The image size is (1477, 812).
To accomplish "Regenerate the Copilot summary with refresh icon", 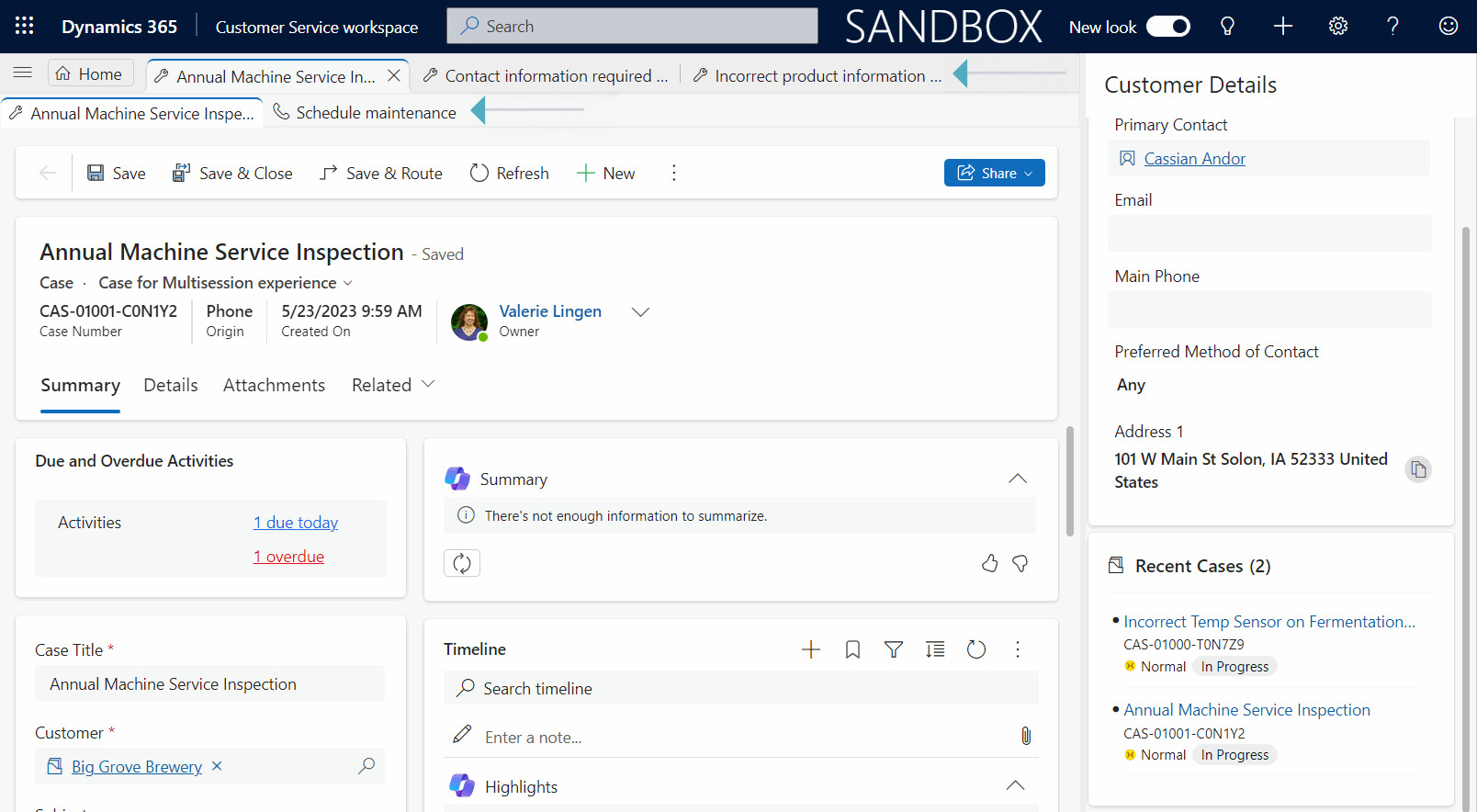I will [462, 563].
